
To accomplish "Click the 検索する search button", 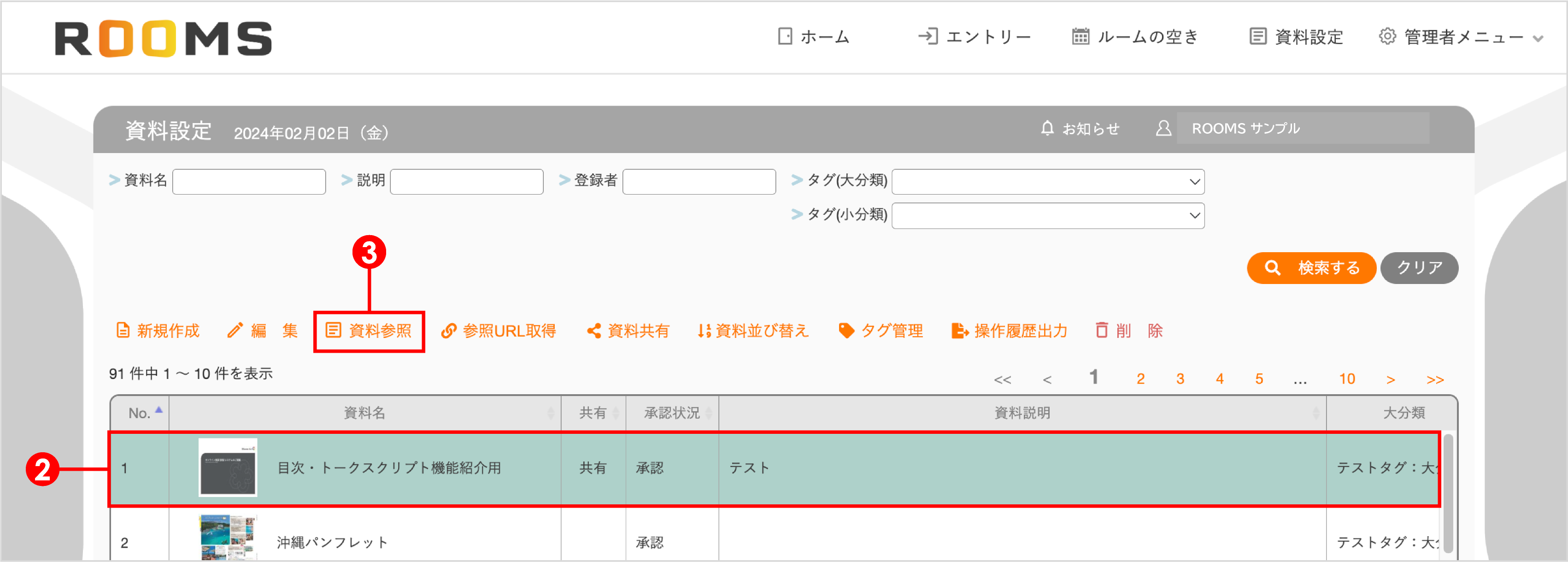I will (1311, 268).
